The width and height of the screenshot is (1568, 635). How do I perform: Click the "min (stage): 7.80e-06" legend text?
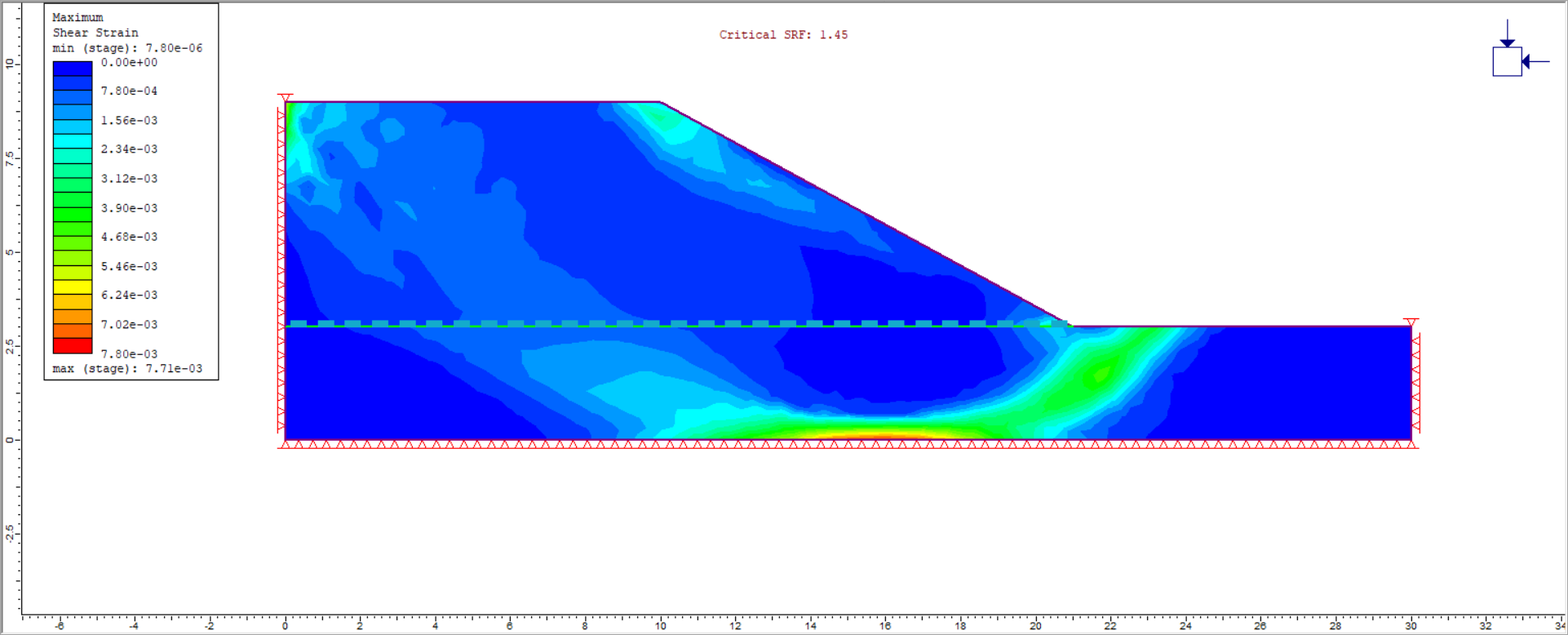tap(127, 48)
